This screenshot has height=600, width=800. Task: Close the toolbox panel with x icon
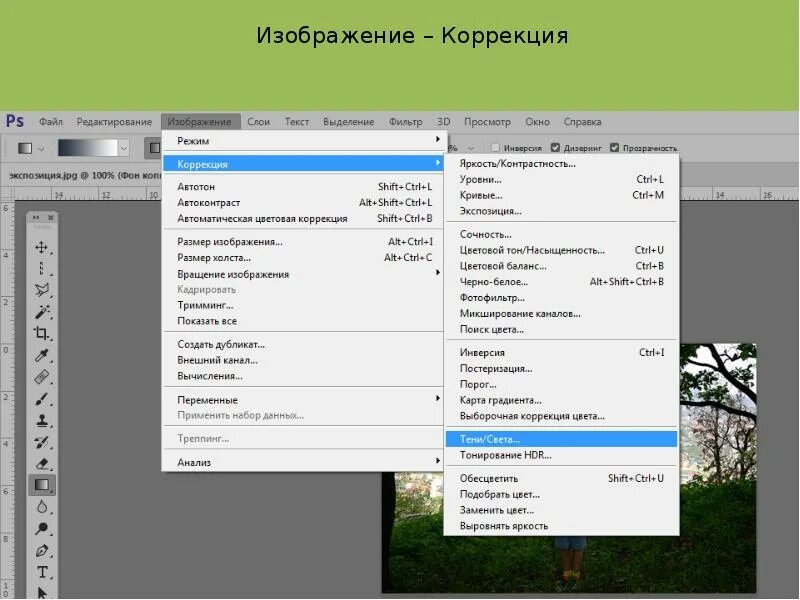(x=51, y=217)
